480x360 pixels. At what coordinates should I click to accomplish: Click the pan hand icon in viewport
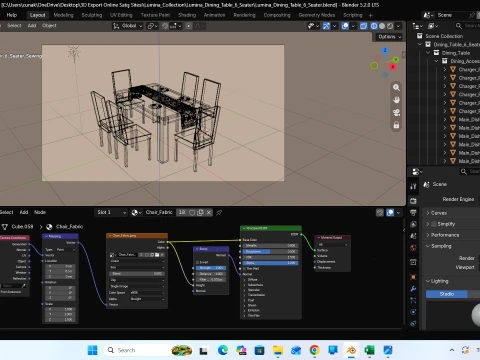tap(396, 100)
